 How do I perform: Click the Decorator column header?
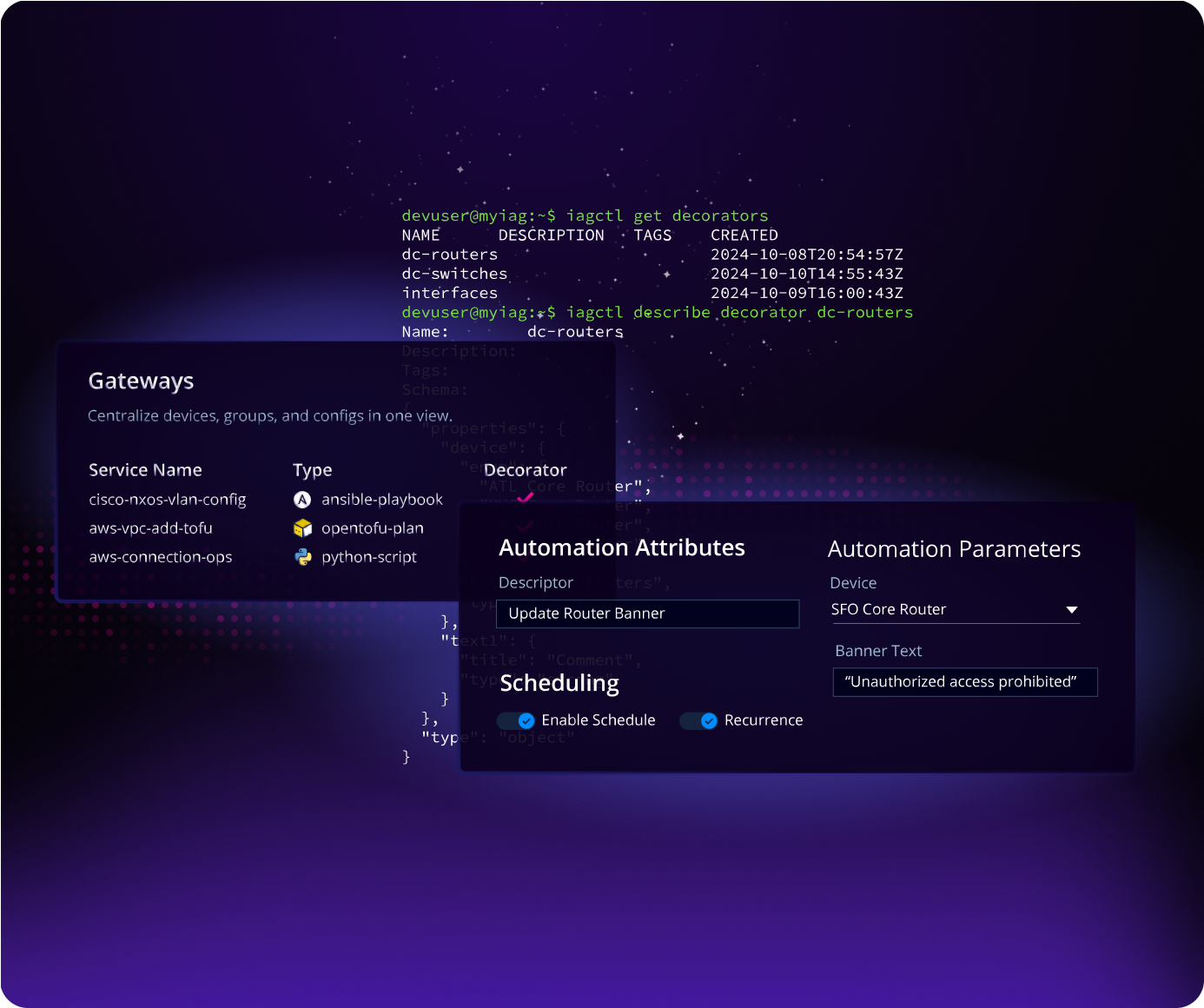(x=525, y=470)
